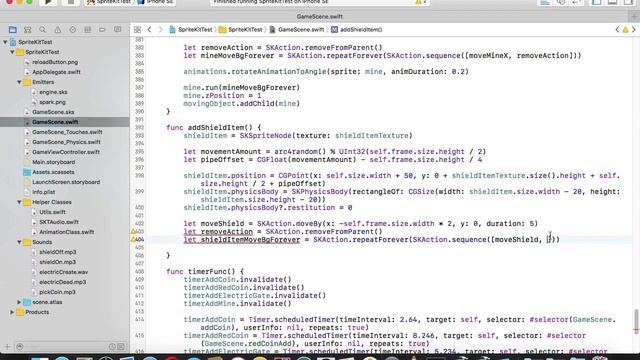The height and width of the screenshot is (360, 640).
Task: Run the project with Play button
Action: click(48, 2)
